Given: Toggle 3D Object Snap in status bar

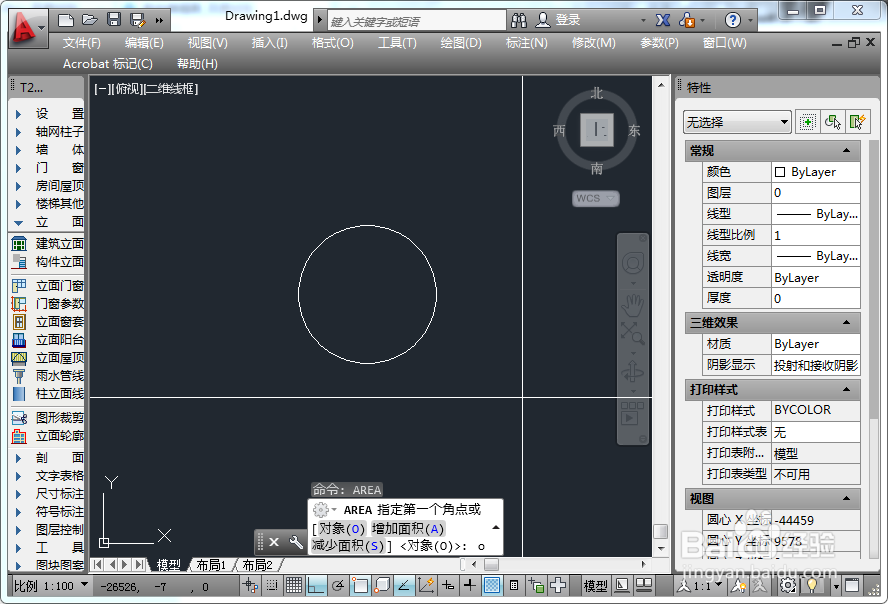Looking at the screenshot, I should [382, 585].
